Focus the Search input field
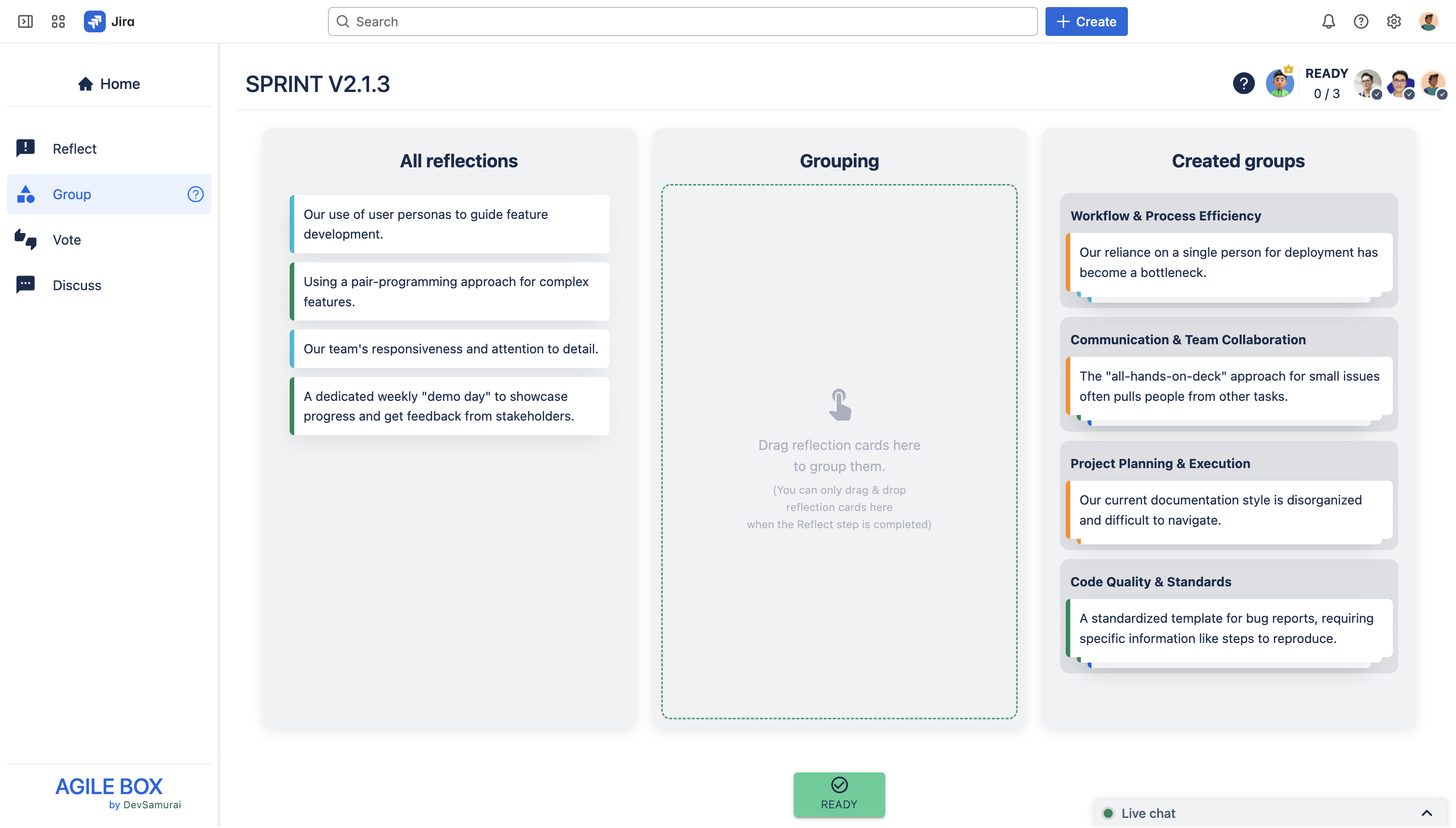 click(x=682, y=22)
